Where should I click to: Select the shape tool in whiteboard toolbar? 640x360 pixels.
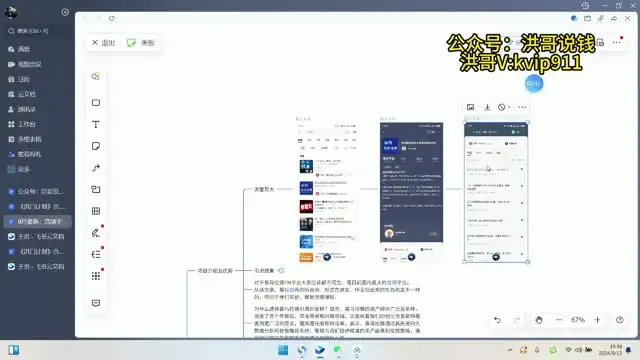pos(96,76)
